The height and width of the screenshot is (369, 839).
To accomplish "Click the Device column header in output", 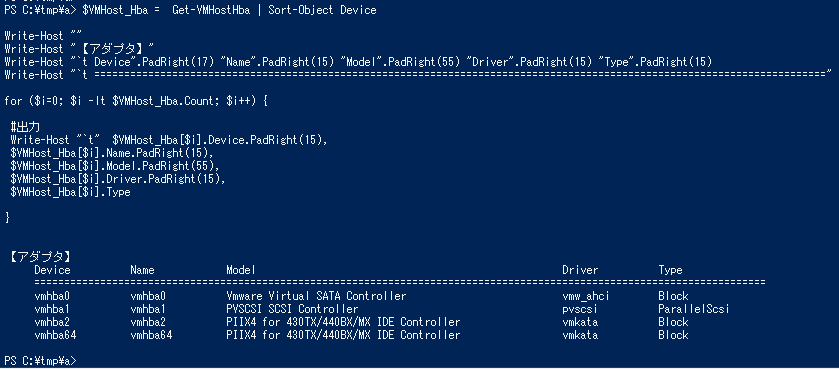I will coord(52,270).
